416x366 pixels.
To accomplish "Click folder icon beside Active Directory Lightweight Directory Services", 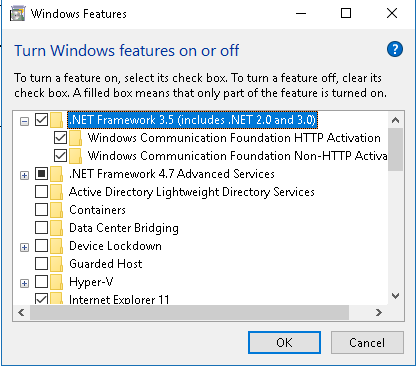I will (57, 192).
